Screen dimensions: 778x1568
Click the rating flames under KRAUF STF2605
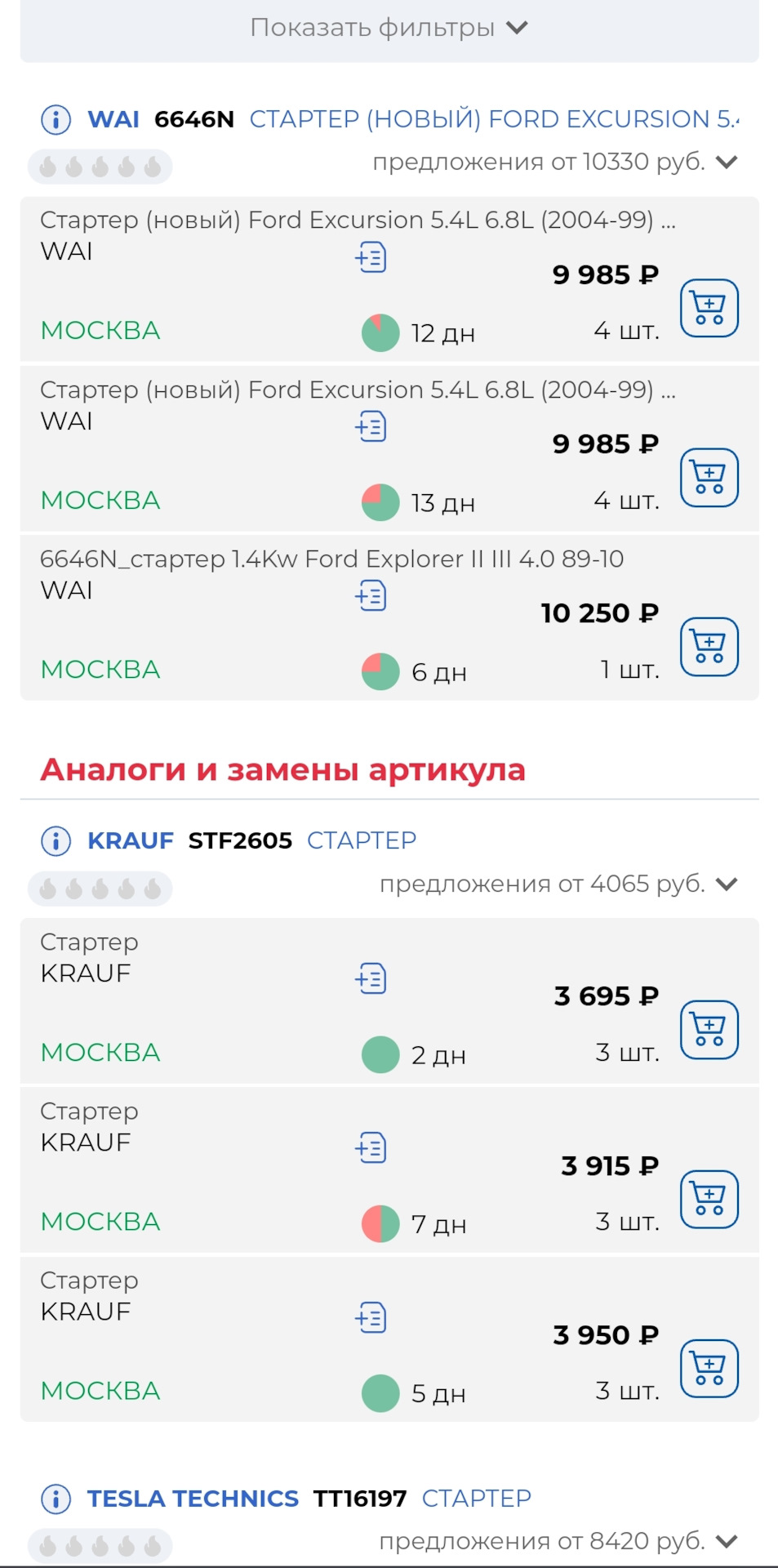[x=100, y=889]
